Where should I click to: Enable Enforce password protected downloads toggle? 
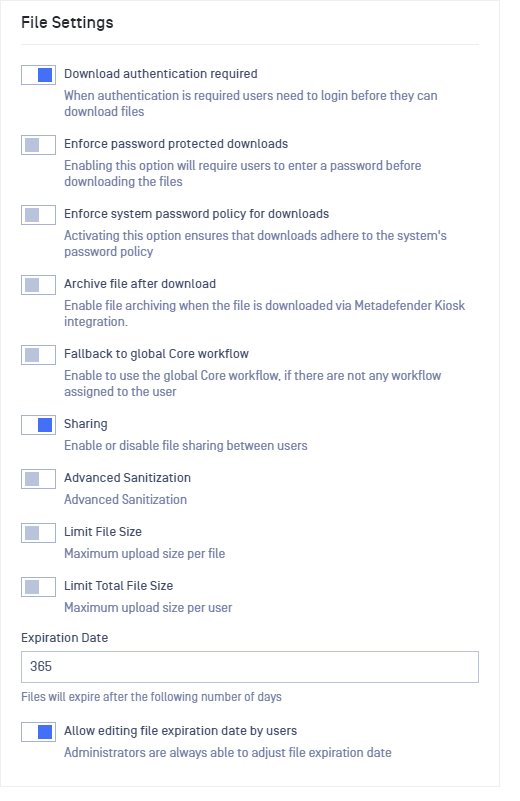[x=38, y=145]
